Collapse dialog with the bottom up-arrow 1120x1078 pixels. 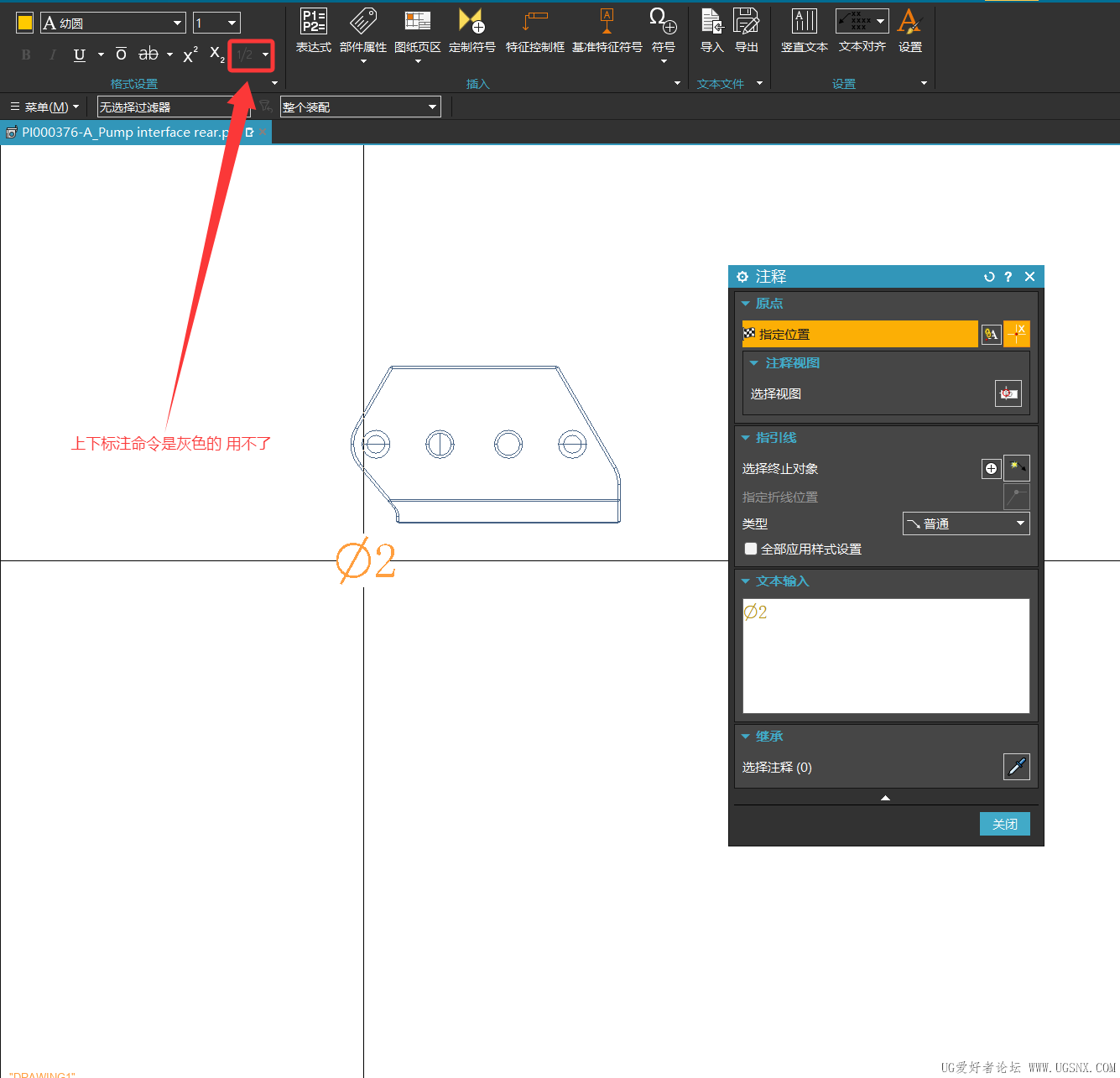click(x=885, y=798)
